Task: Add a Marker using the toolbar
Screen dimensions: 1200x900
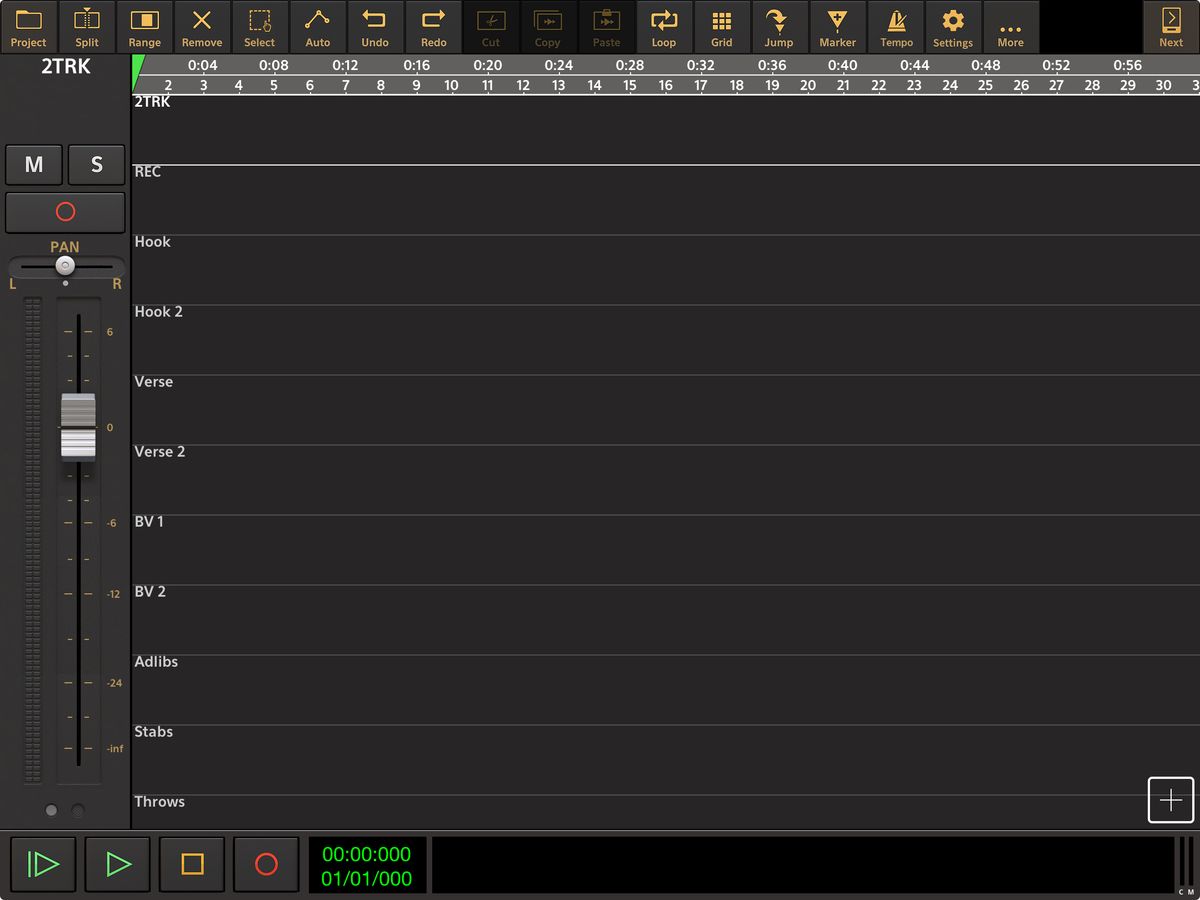Action: 837,27
